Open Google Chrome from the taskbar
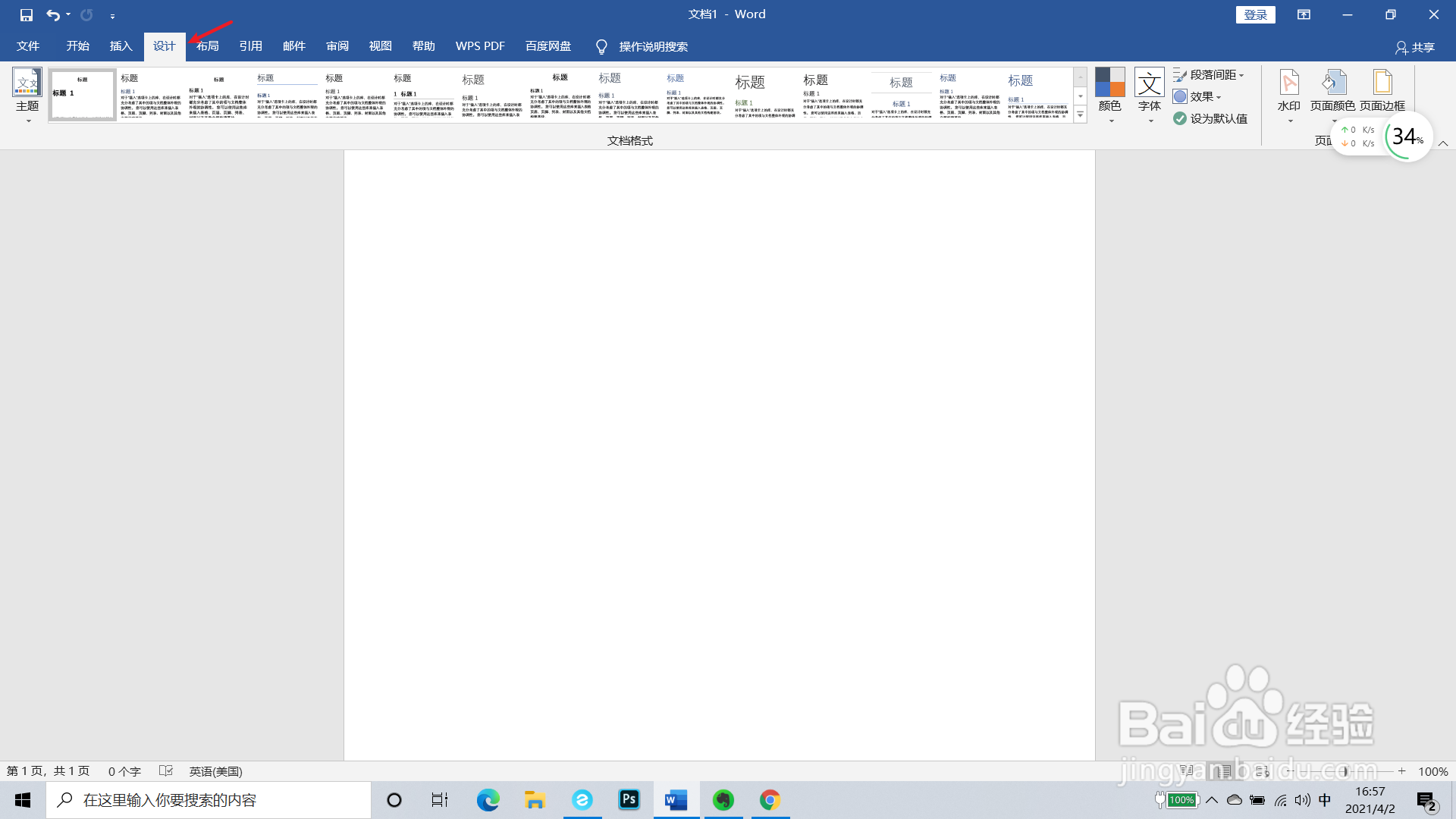The height and width of the screenshot is (819, 1456). pos(770,800)
